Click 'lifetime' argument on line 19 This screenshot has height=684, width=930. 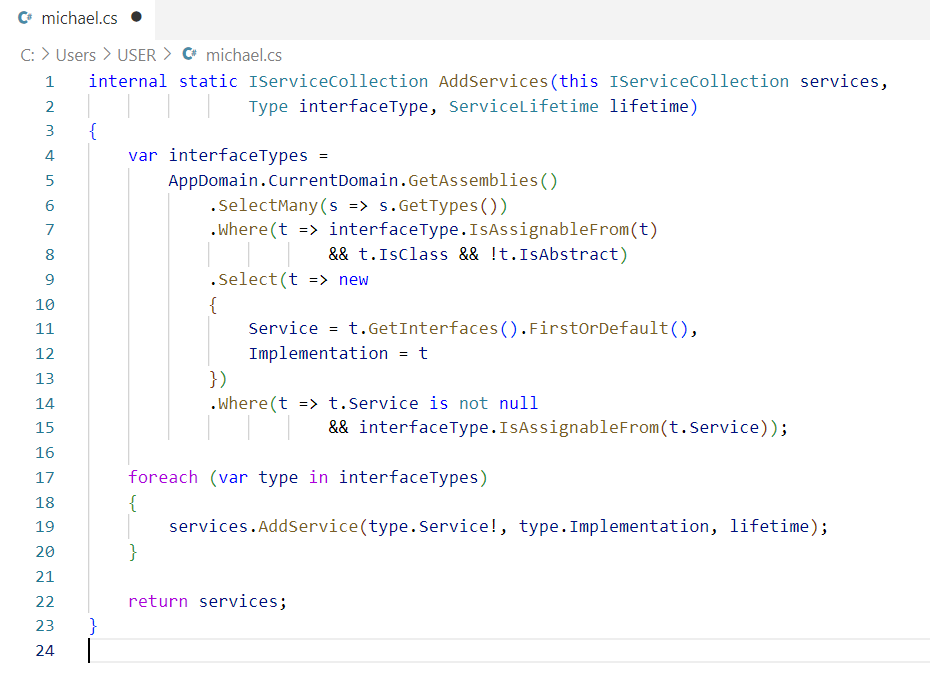pos(769,527)
